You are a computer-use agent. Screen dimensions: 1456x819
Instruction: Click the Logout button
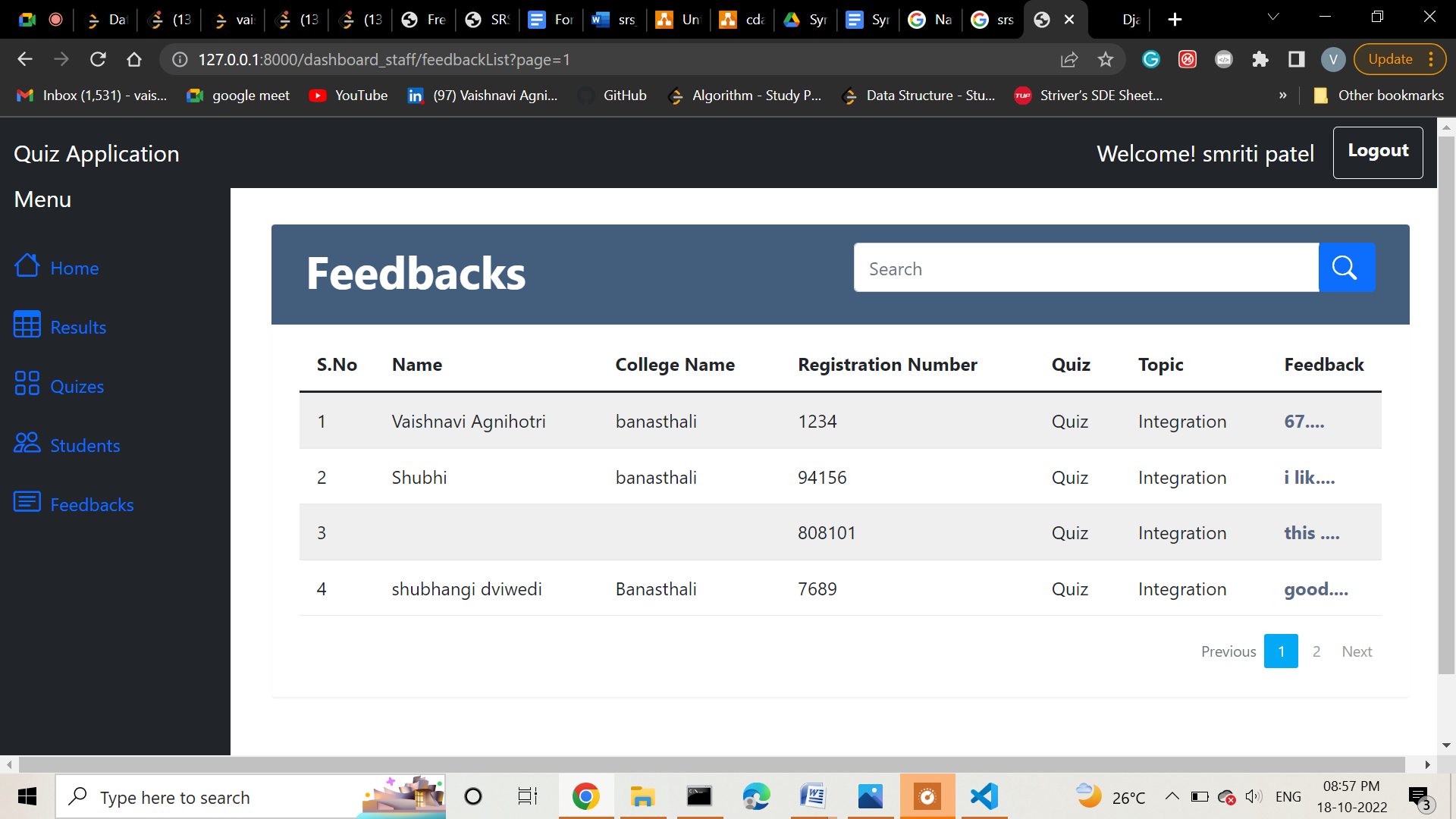pyautogui.click(x=1378, y=152)
